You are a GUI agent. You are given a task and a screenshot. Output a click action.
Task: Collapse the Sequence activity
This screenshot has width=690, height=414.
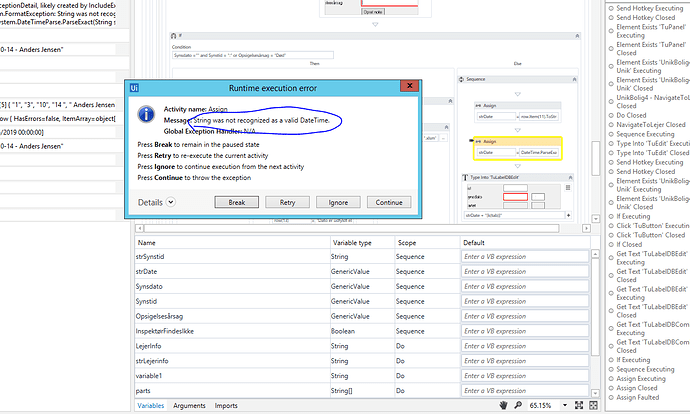pyautogui.click(x=574, y=79)
